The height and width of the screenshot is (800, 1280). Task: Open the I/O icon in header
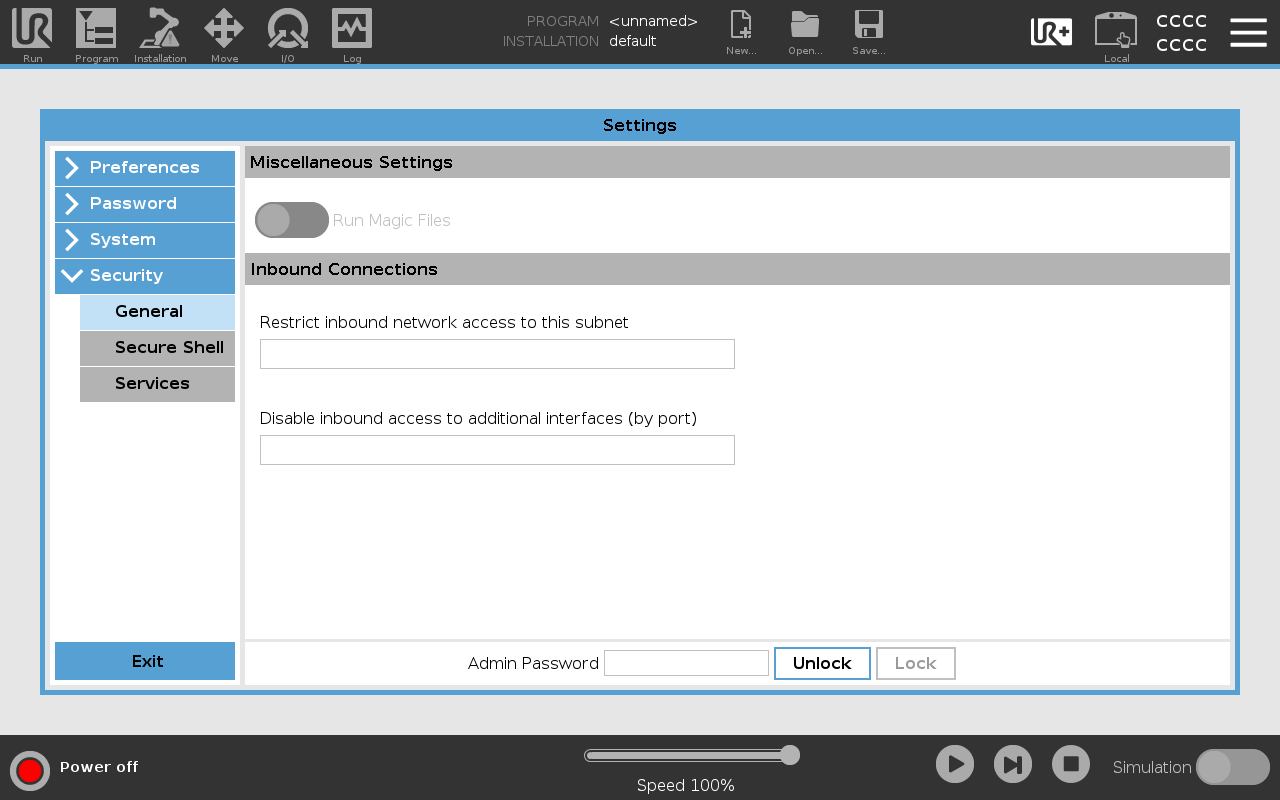pos(288,30)
